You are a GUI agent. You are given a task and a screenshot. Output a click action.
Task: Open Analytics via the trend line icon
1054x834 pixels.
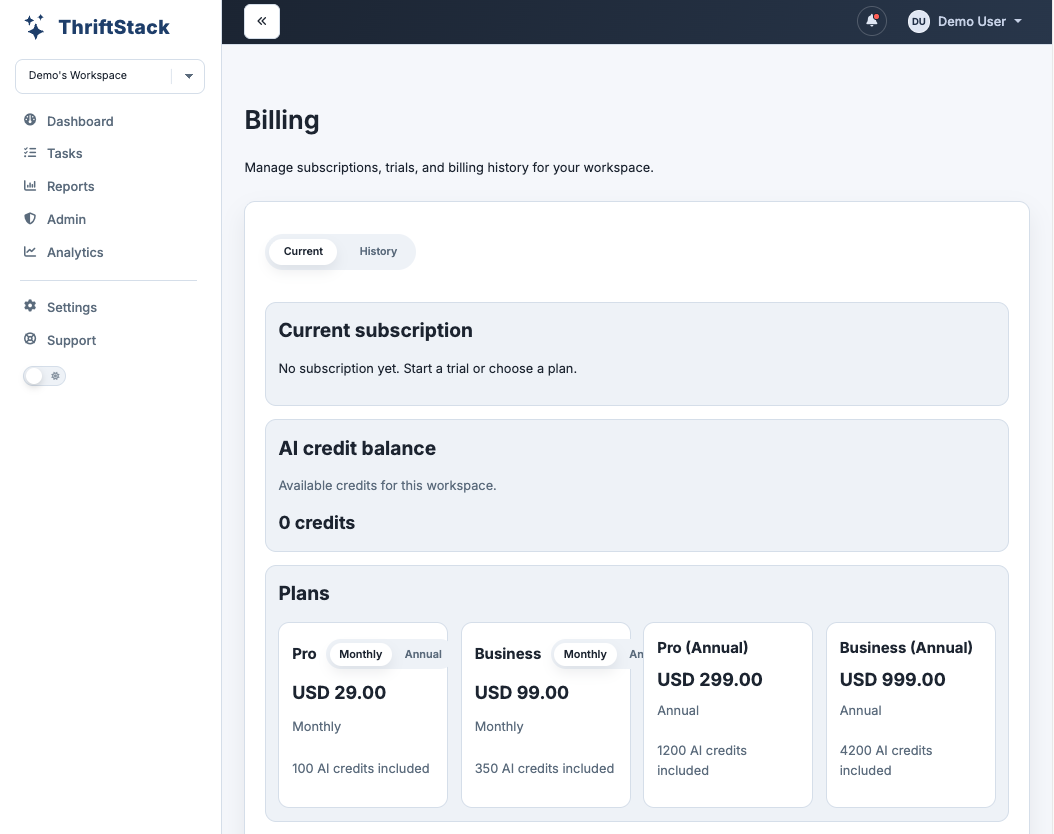tap(29, 252)
